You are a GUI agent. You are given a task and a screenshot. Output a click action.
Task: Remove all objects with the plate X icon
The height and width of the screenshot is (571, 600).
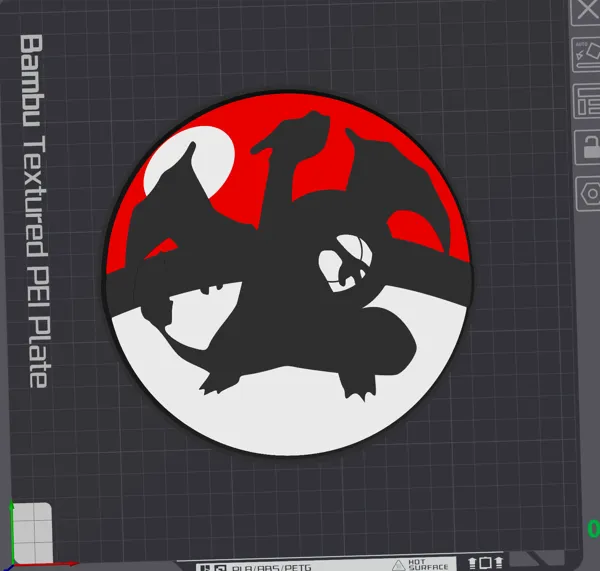(586, 11)
